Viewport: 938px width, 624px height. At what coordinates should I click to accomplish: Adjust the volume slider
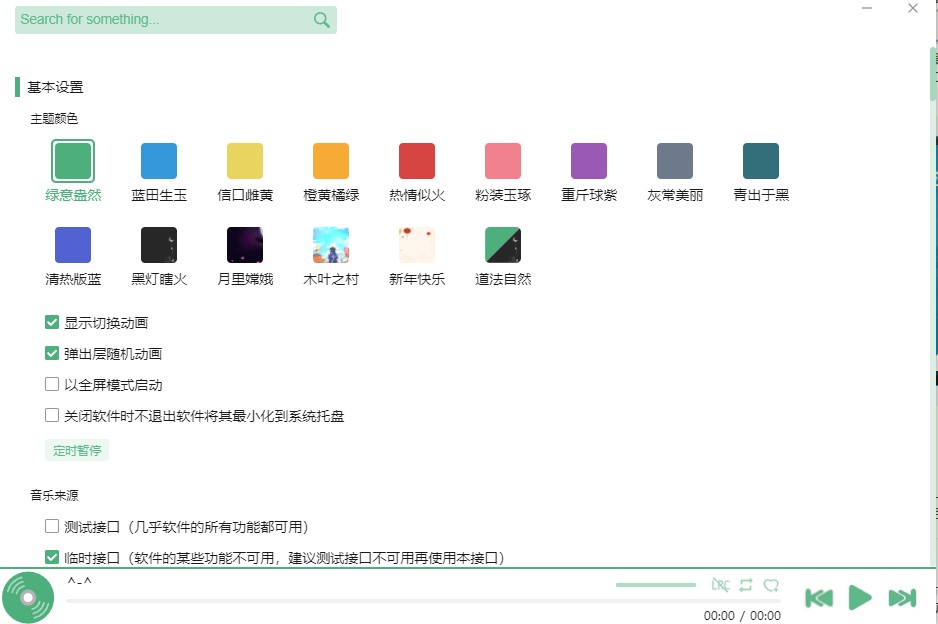[655, 585]
